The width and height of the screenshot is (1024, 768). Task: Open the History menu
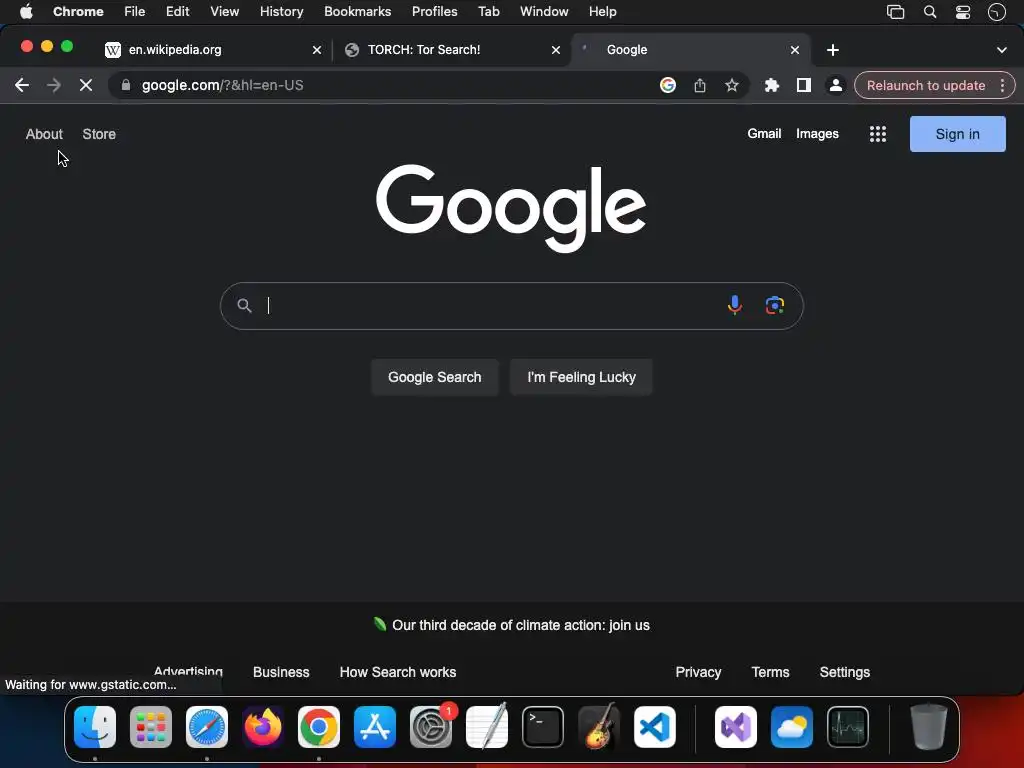281,12
